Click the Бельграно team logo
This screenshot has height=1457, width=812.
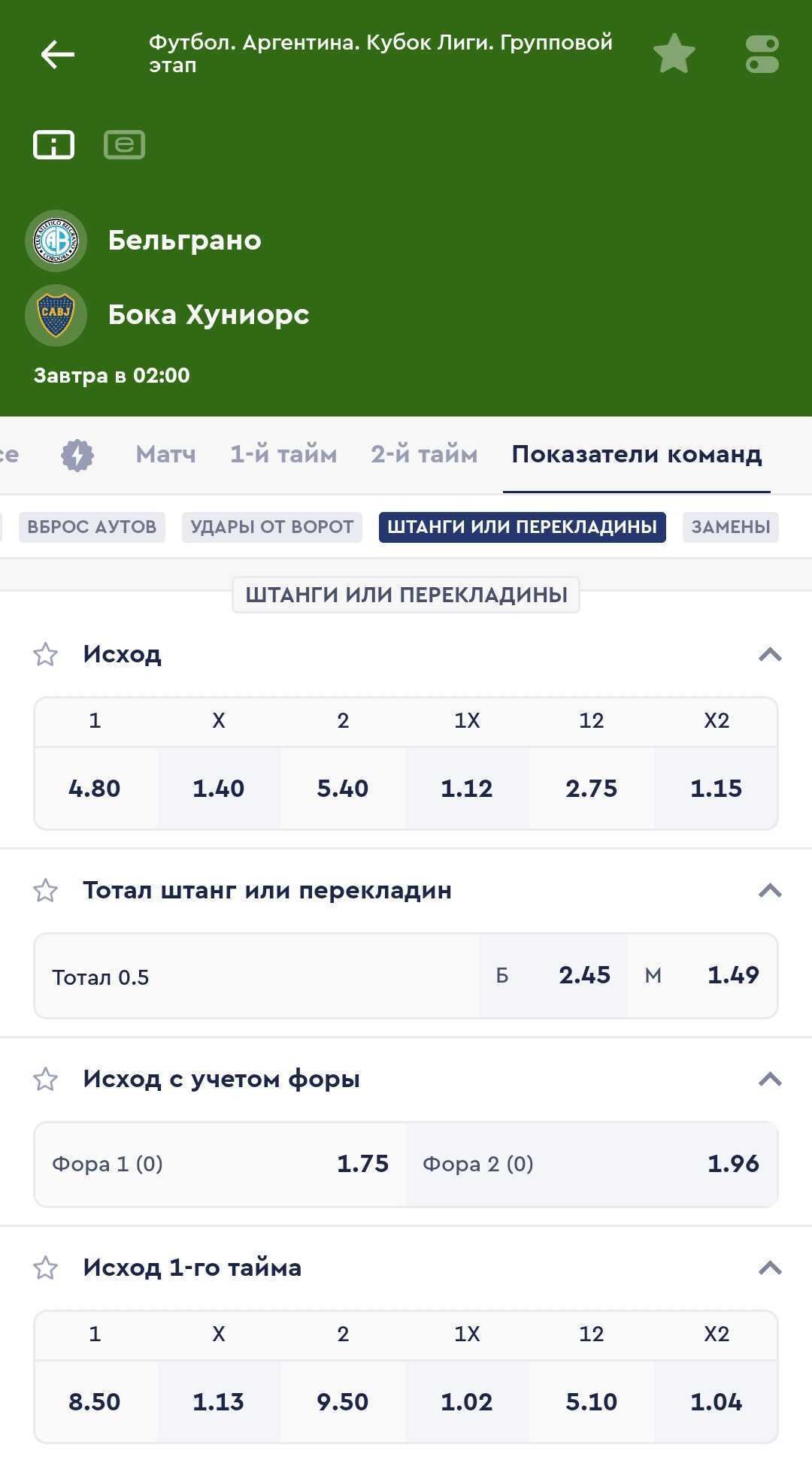pyautogui.click(x=56, y=241)
